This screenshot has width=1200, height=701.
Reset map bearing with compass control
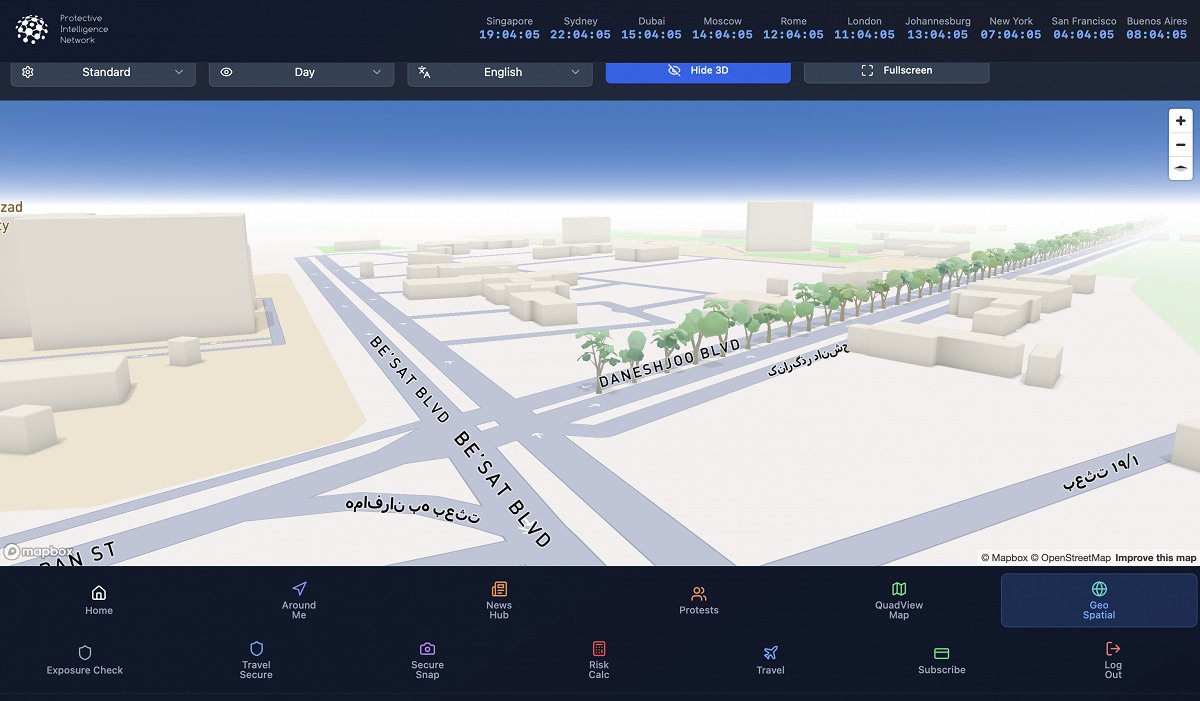[x=1181, y=168]
